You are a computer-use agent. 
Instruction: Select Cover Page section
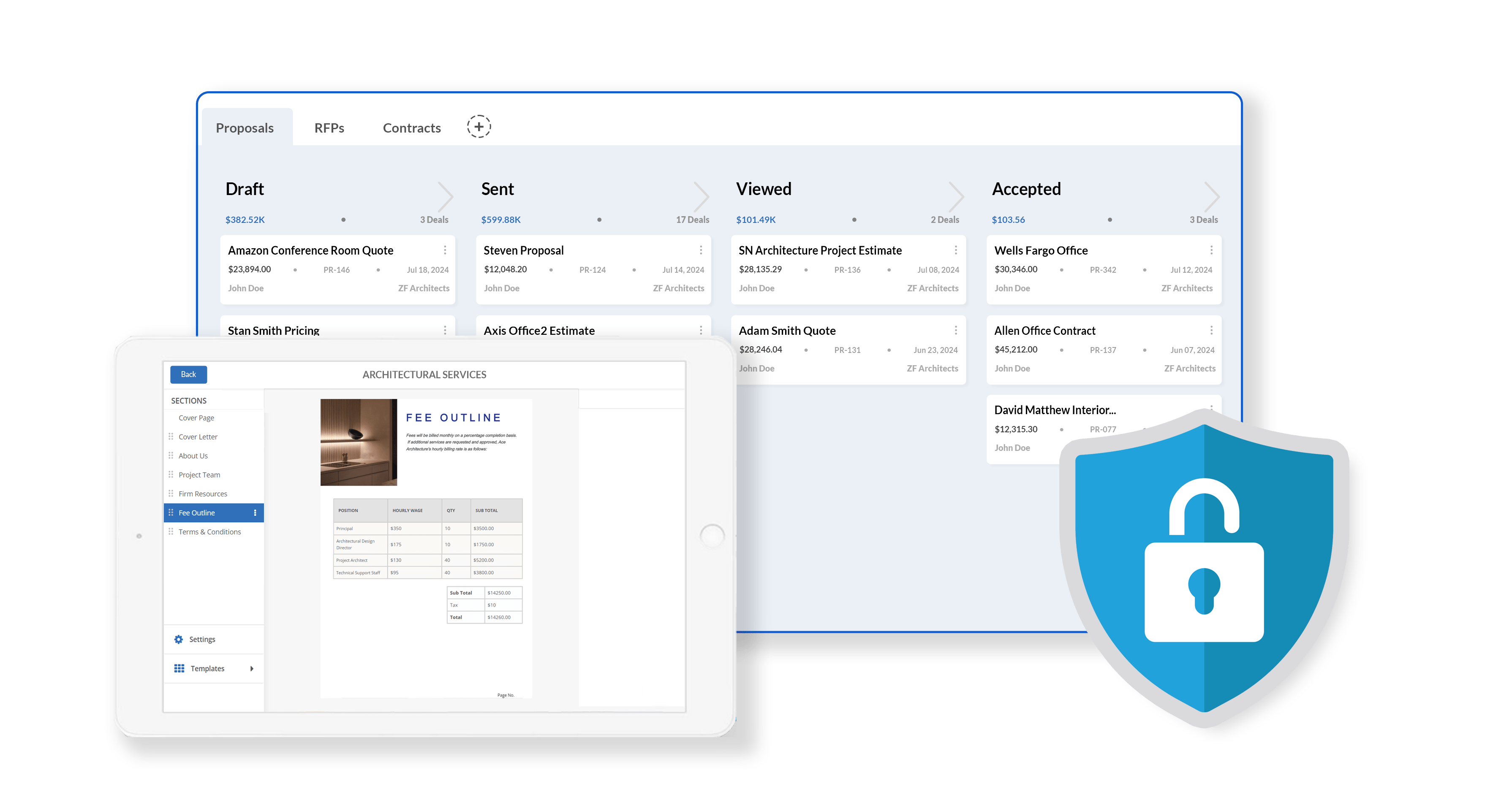point(197,418)
